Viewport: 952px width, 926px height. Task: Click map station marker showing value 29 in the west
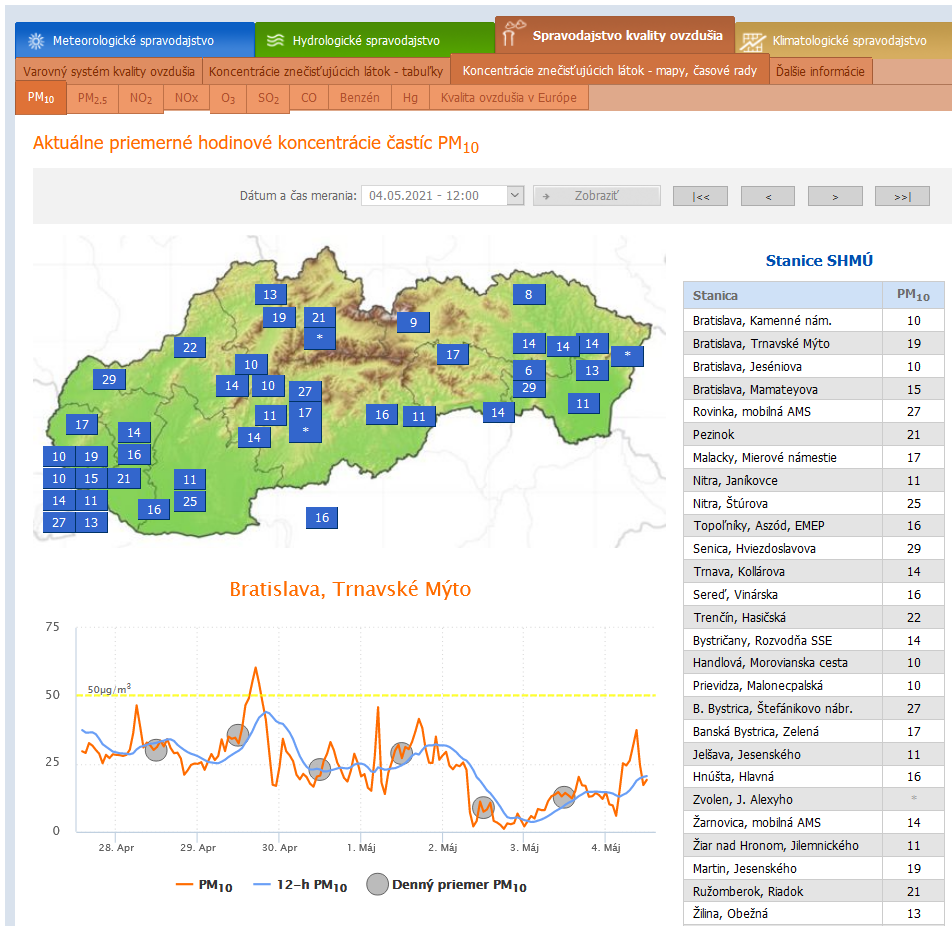109,379
